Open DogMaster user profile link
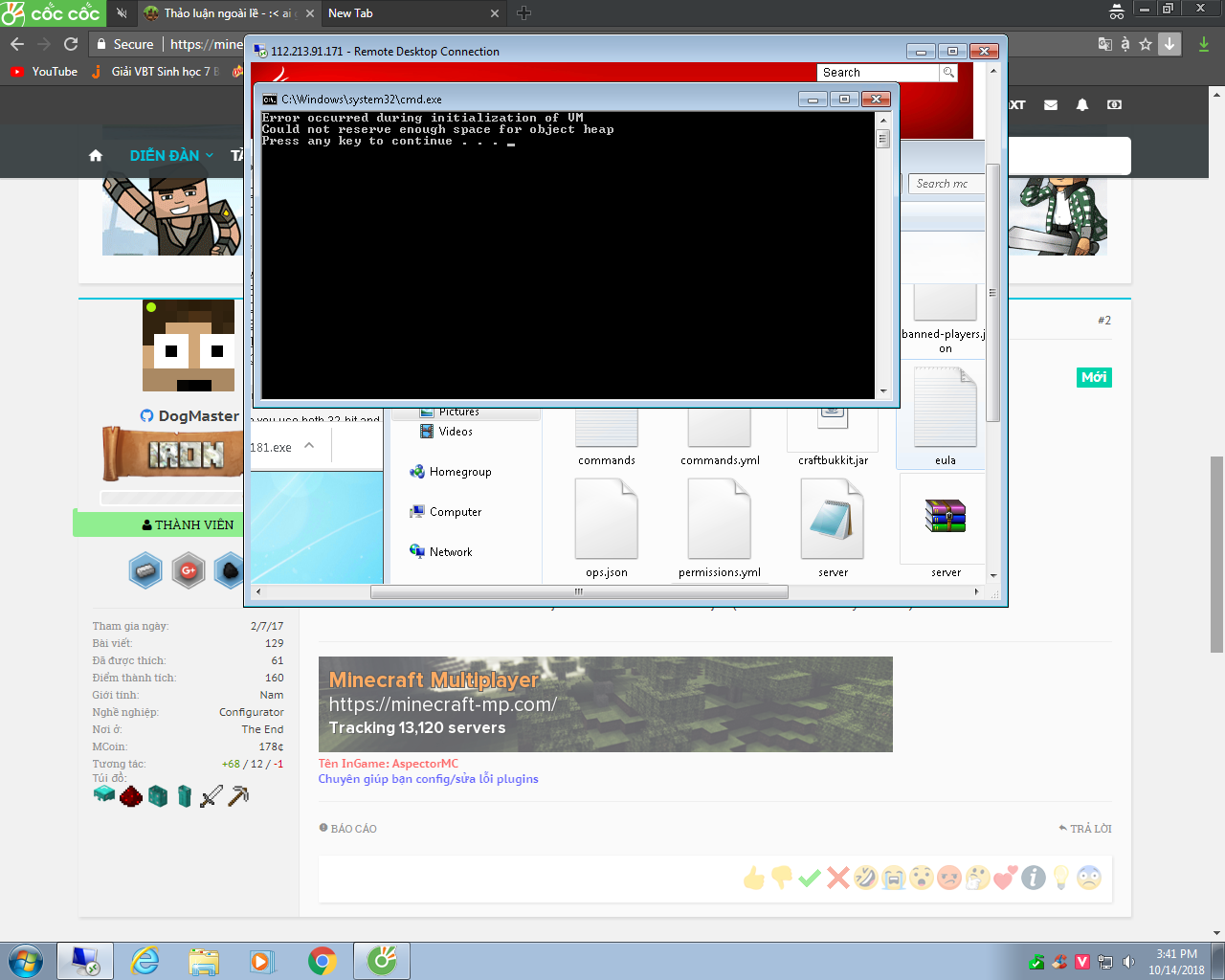The height and width of the screenshot is (980, 1225). 199,416
